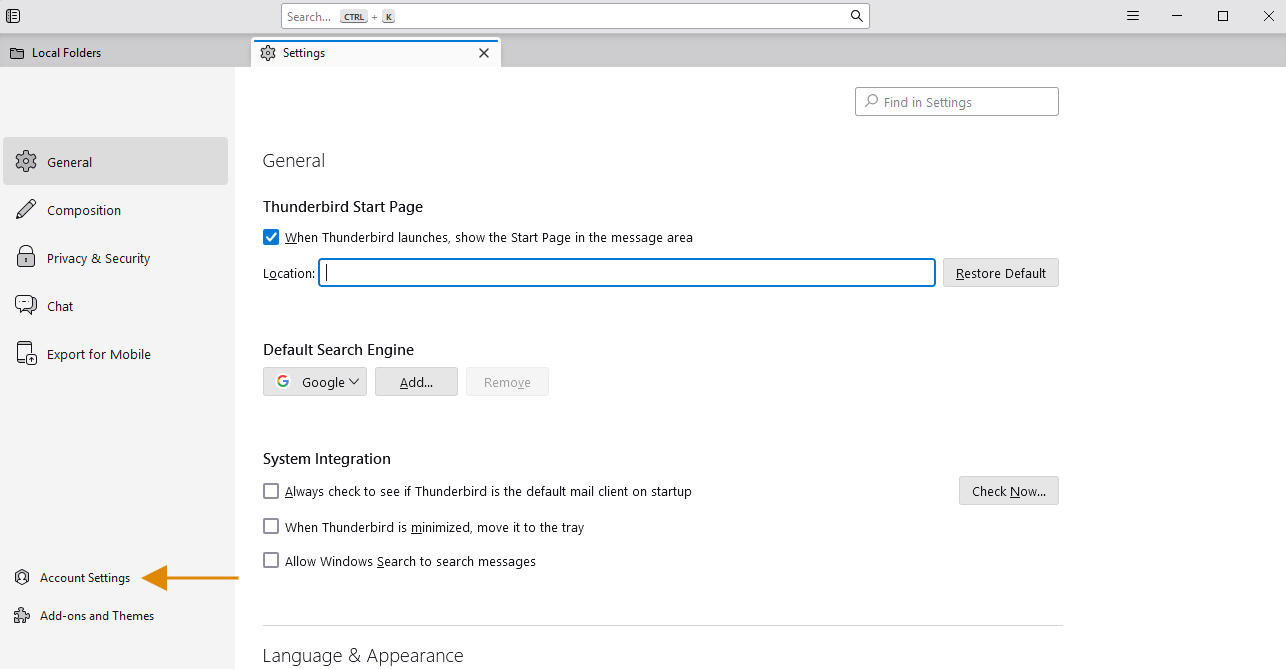Screen dimensions: 1286x669
Task: Click the Composition pencil icon
Action: tap(26, 210)
